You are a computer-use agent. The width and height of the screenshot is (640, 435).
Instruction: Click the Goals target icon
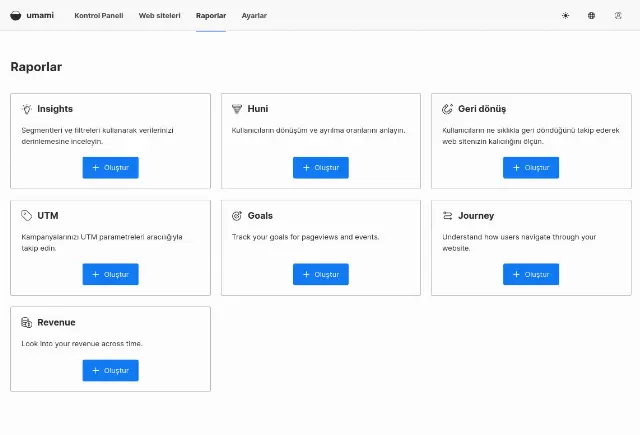coord(237,215)
